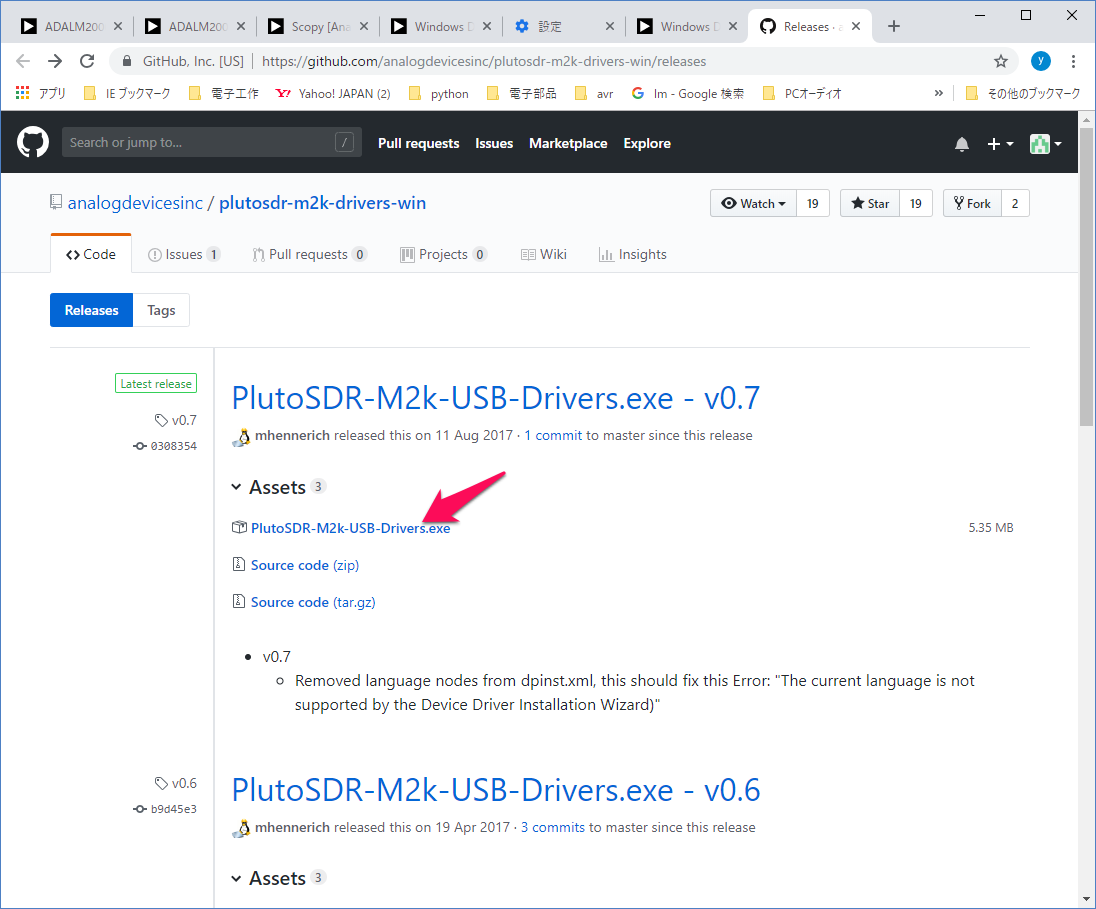Open Chrome three-dot menu
This screenshot has height=909, width=1096.
point(1074,61)
